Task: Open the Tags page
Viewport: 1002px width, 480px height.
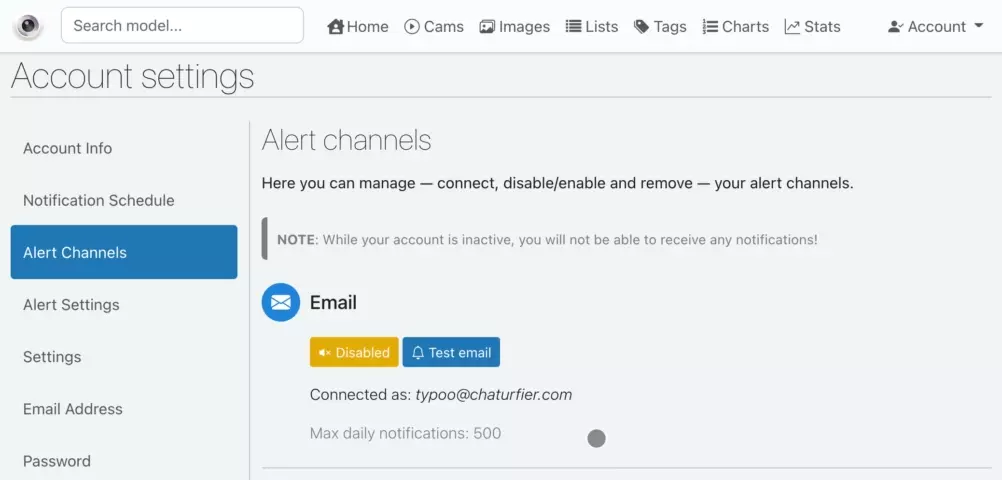Action: point(660,26)
